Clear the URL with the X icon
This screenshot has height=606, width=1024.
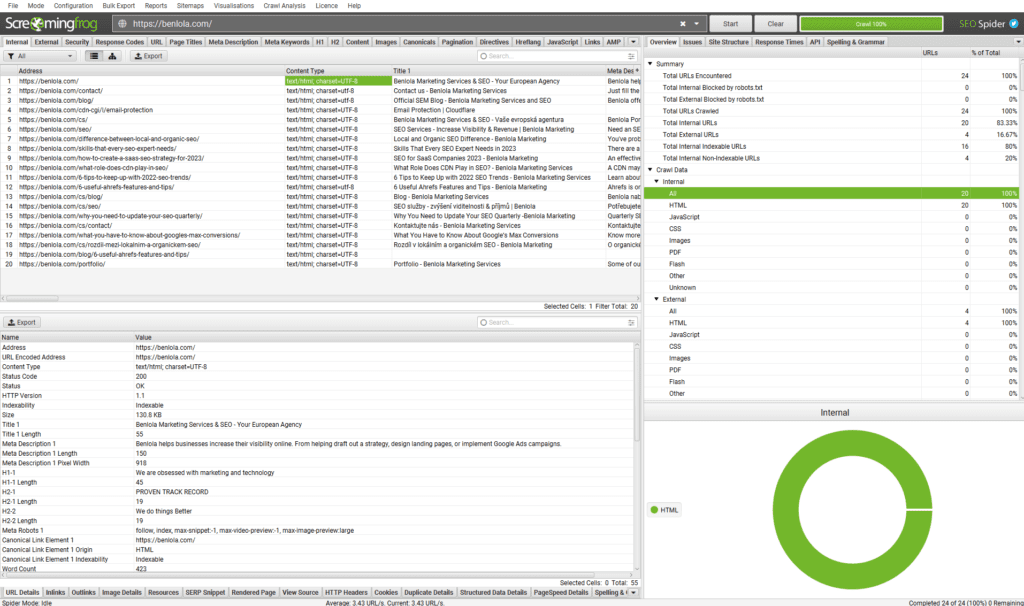pos(682,24)
